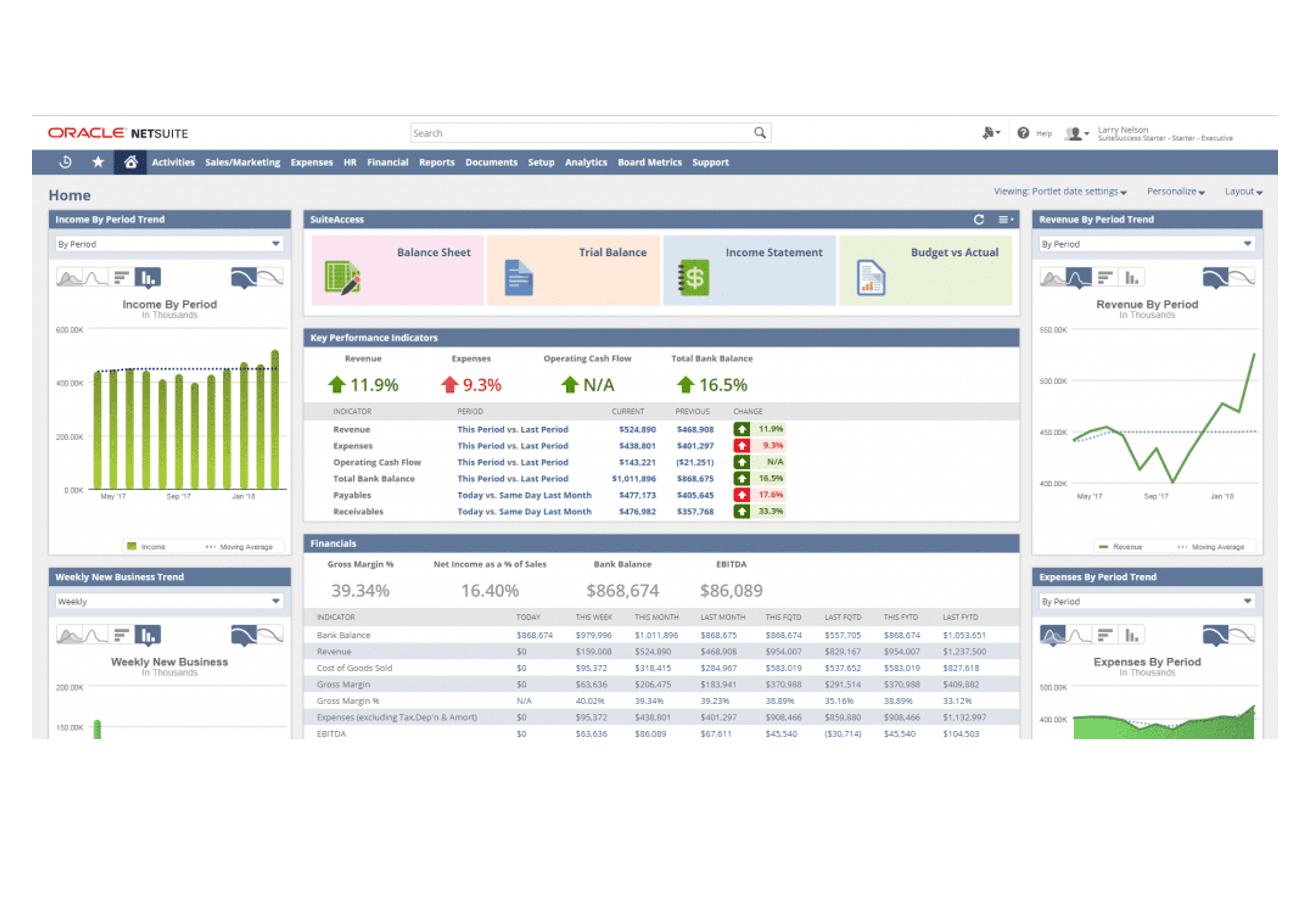The width and height of the screenshot is (1316, 915).
Task: Open the global search magnifier icon
Action: [760, 132]
